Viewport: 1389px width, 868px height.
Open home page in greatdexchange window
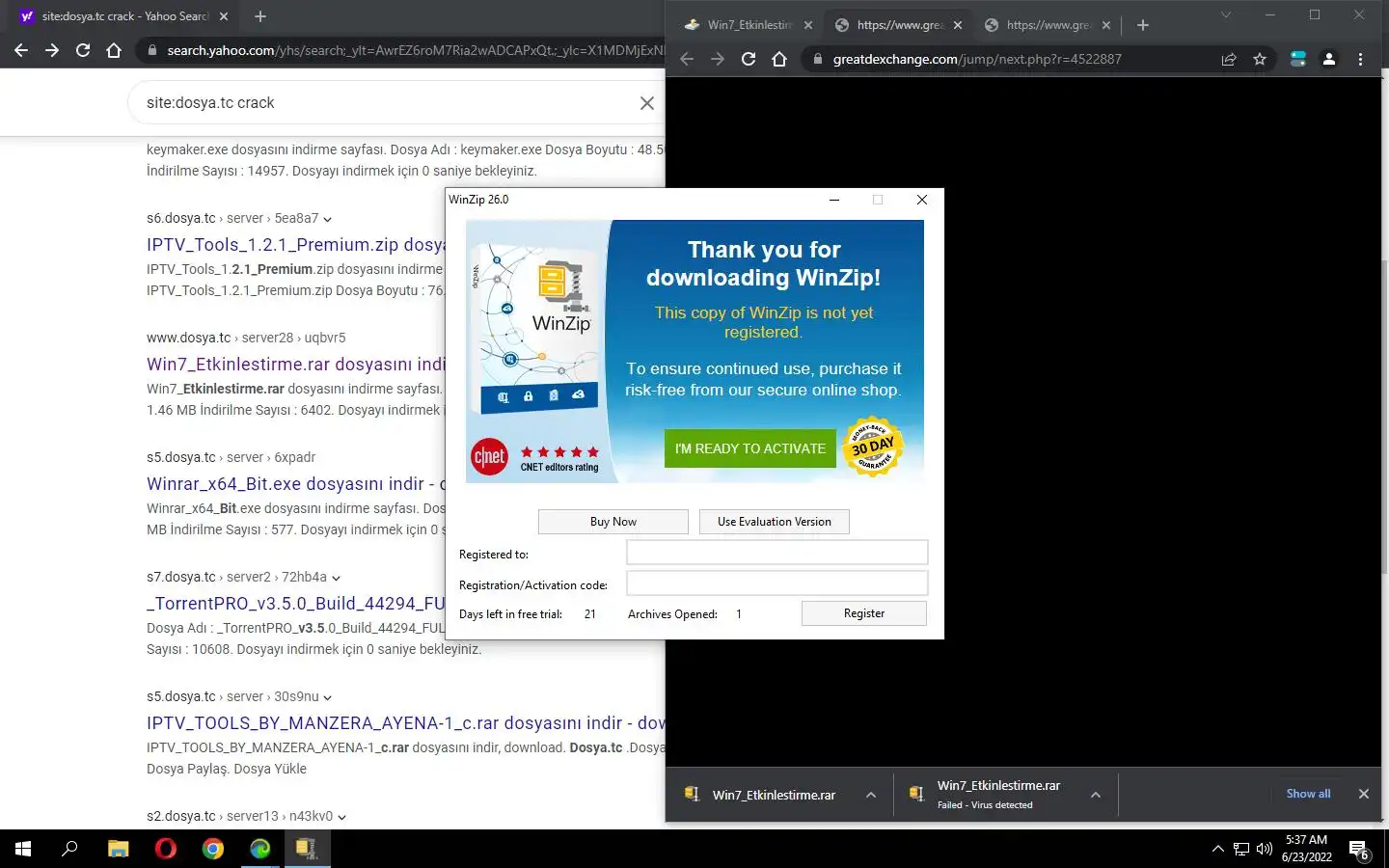click(x=779, y=59)
